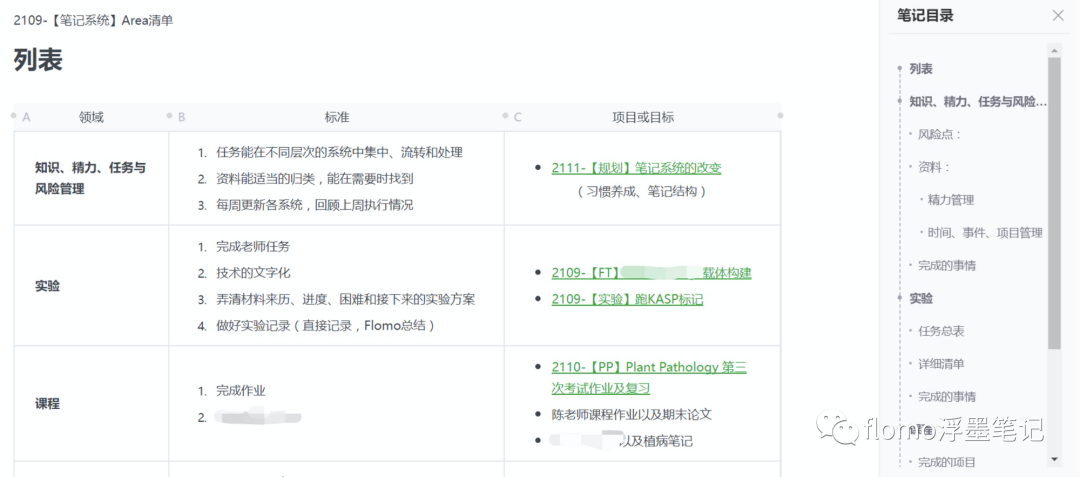Select 资料： outline entry
The height and width of the screenshot is (477, 1080).
tap(935, 167)
